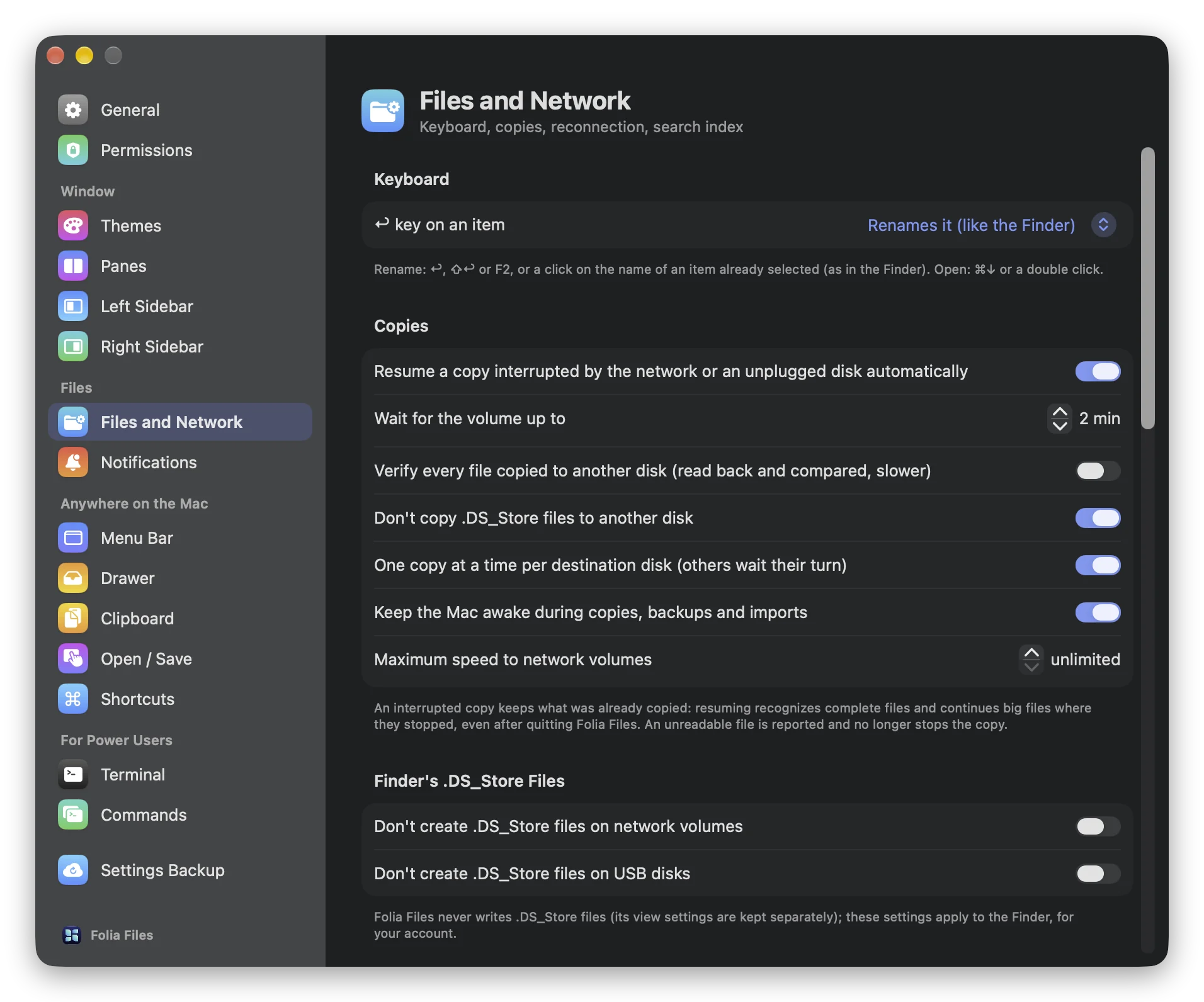Lower the maximum network speed limit
The image size is (1204, 1002).
coord(1031,667)
